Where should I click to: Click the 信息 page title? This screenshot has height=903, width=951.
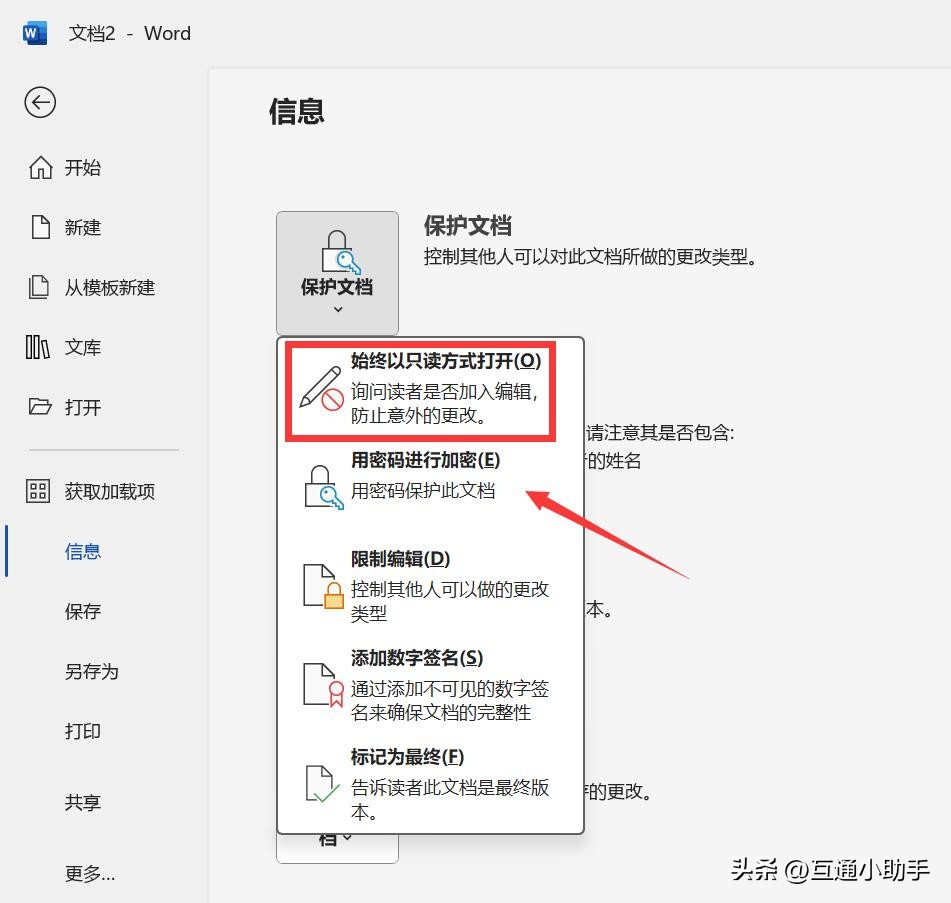tap(297, 112)
